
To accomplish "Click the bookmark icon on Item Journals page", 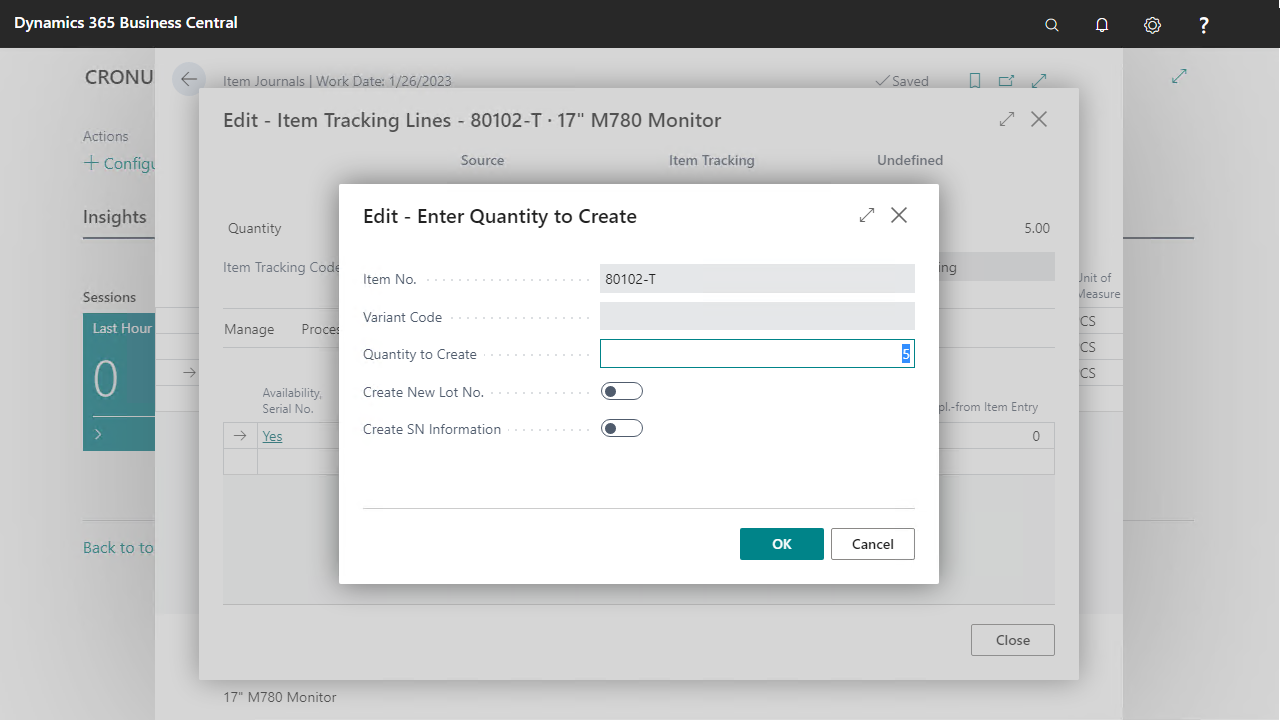I will pos(975,81).
